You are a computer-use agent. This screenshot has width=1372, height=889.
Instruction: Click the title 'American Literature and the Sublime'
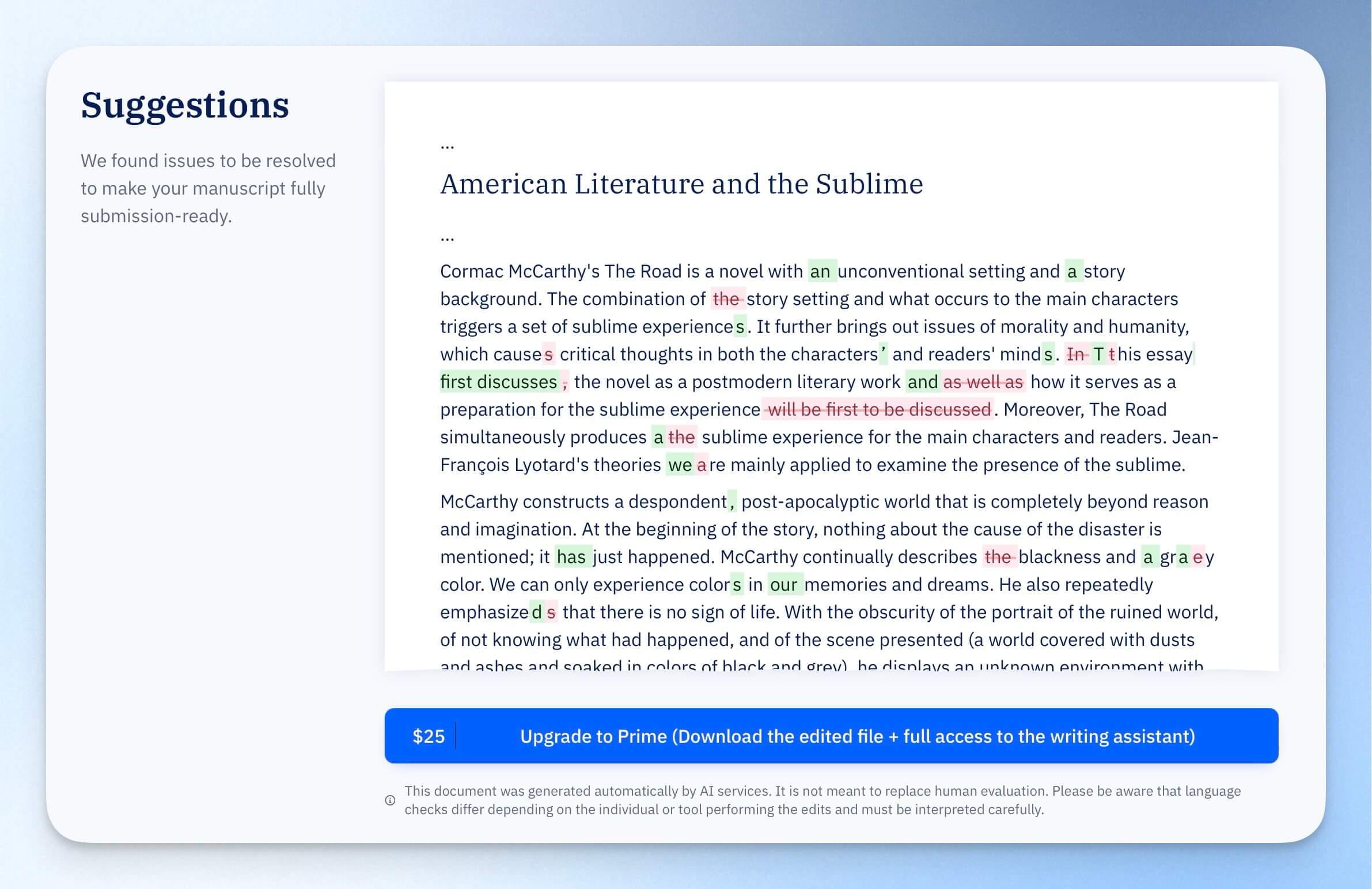(x=681, y=184)
